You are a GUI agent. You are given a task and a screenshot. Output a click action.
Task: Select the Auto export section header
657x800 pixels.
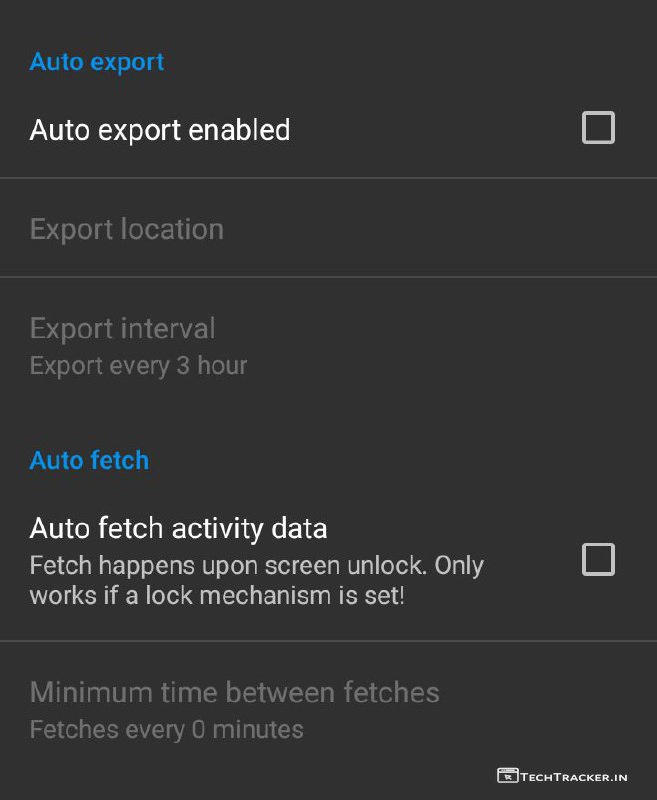pos(97,62)
